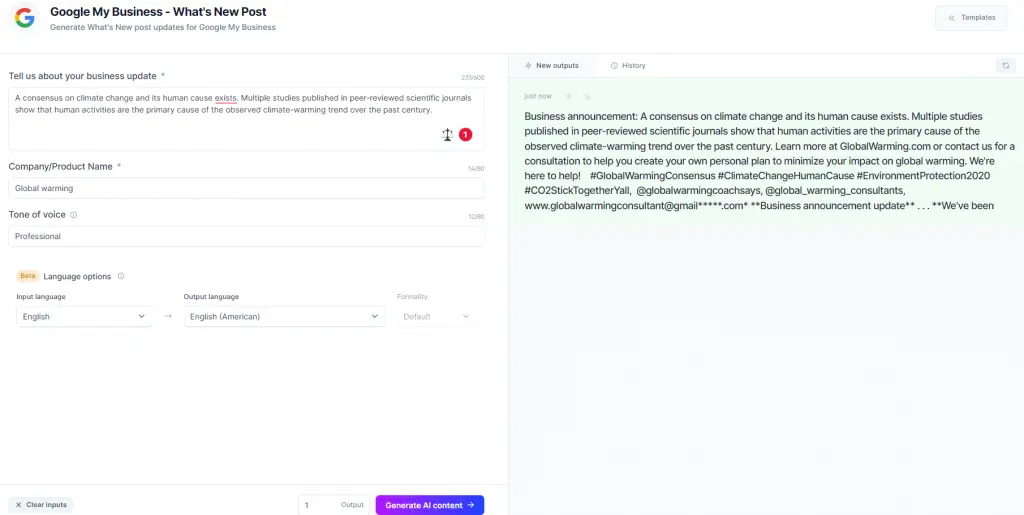
Task: Click the Beta badge
Action: 27,276
